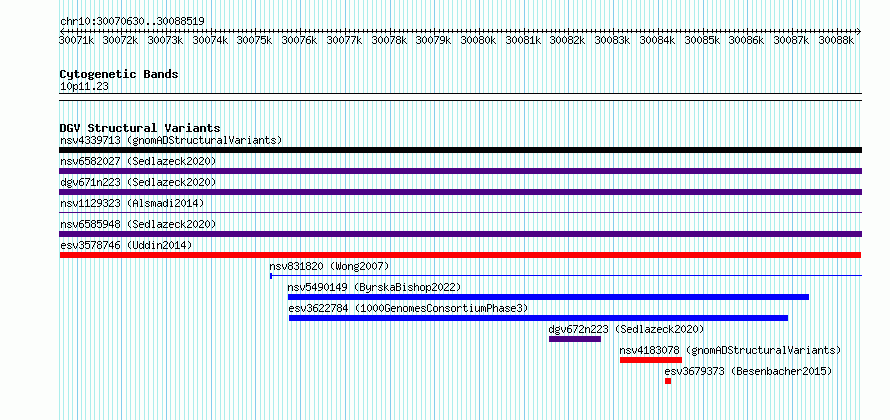The height and width of the screenshot is (420, 890).
Task: Click the nsv4339713 gnomAD black variant bar
Action: pyautogui.click(x=460, y=150)
